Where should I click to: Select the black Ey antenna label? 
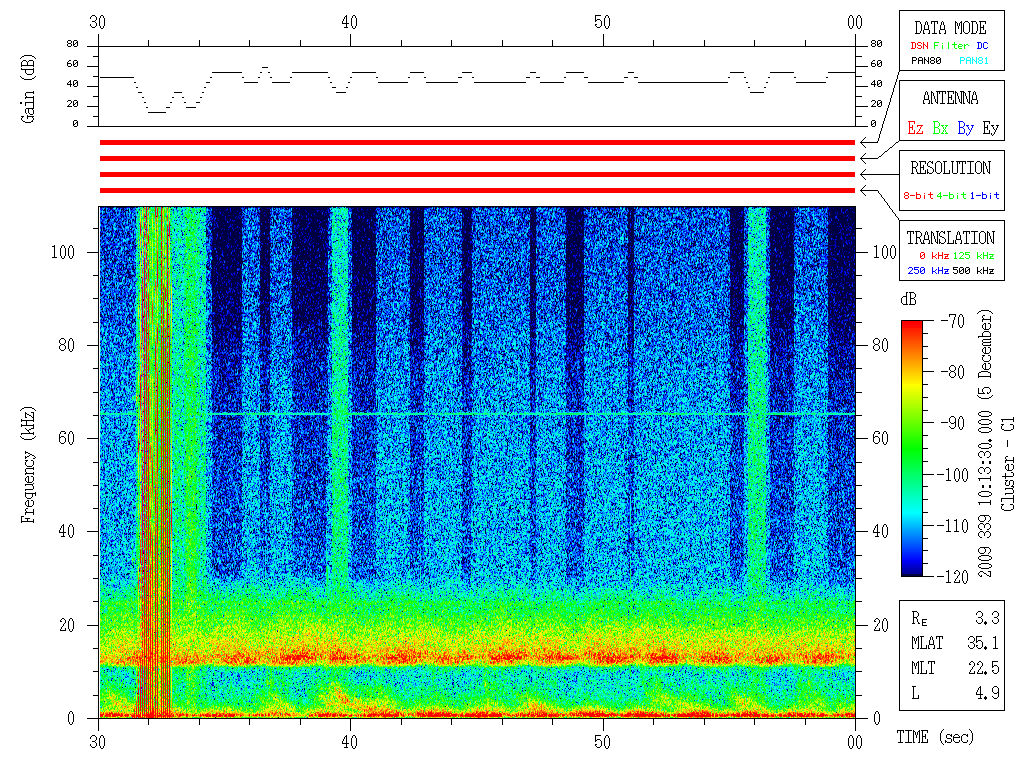pyautogui.click(x=991, y=128)
